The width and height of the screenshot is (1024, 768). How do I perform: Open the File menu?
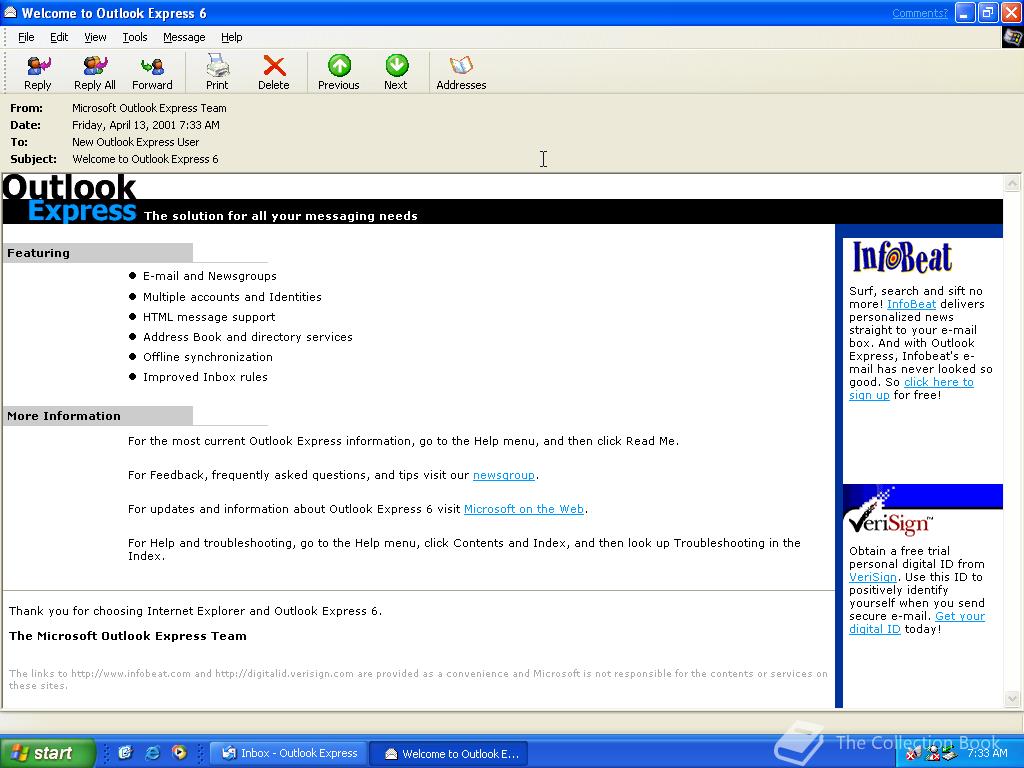tap(26, 37)
